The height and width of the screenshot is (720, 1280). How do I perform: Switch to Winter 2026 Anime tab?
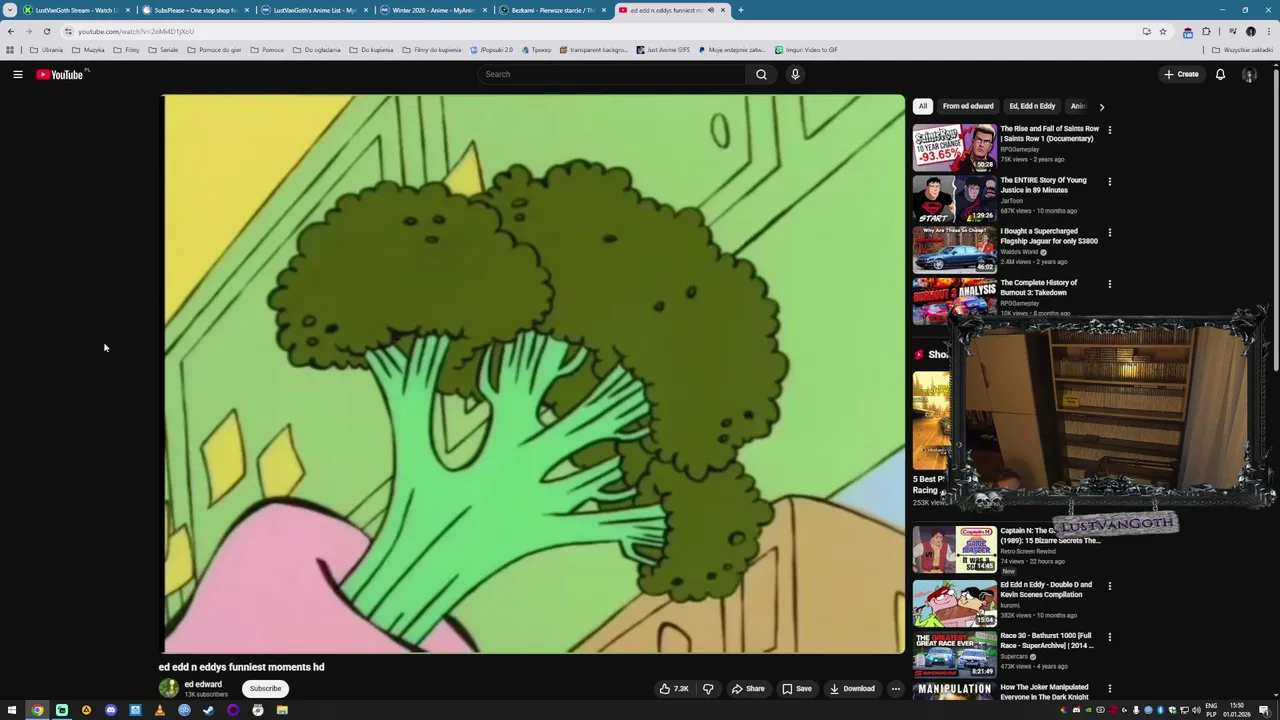433,10
